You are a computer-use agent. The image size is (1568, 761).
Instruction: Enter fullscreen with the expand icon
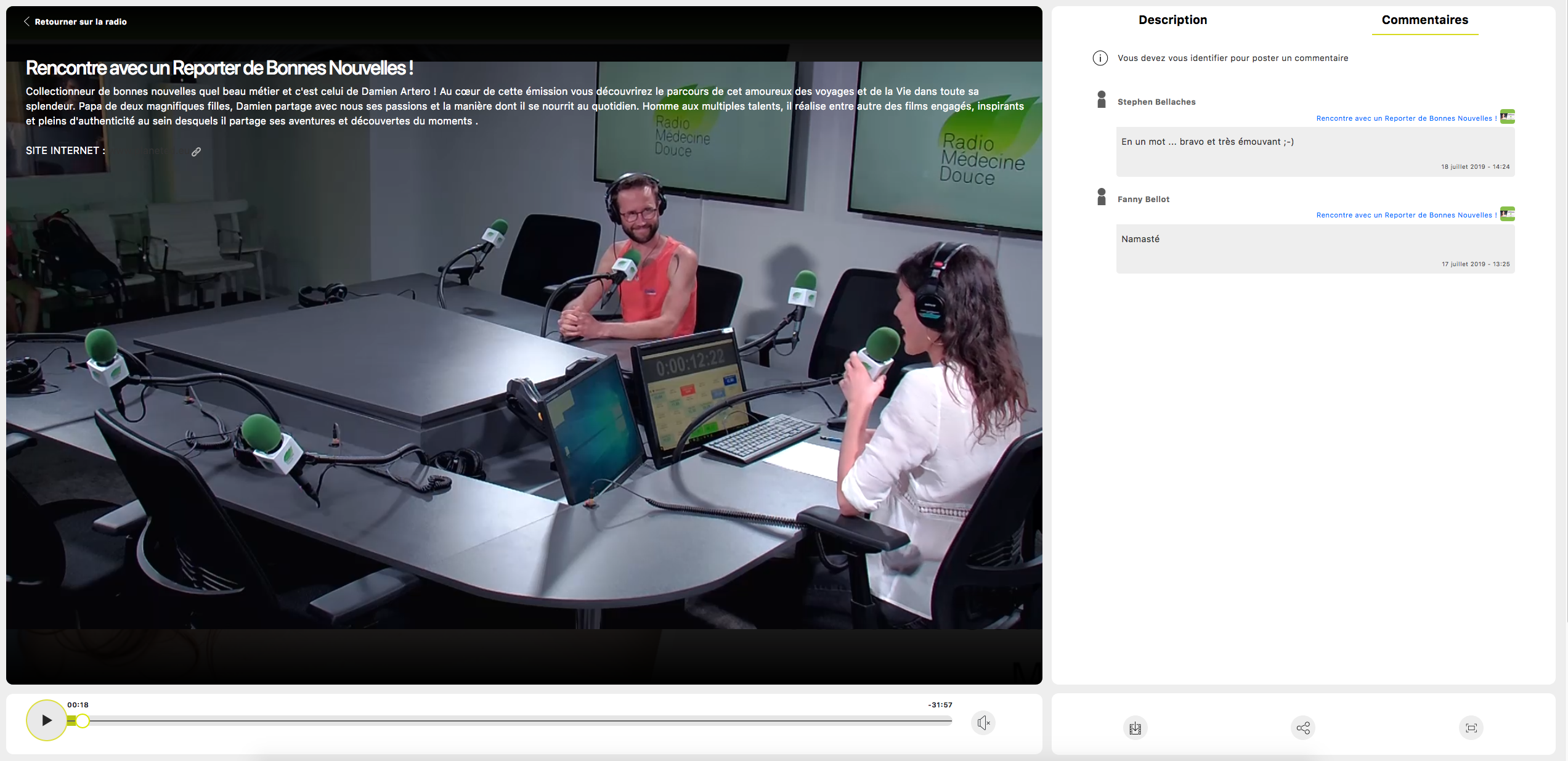pyautogui.click(x=1471, y=728)
